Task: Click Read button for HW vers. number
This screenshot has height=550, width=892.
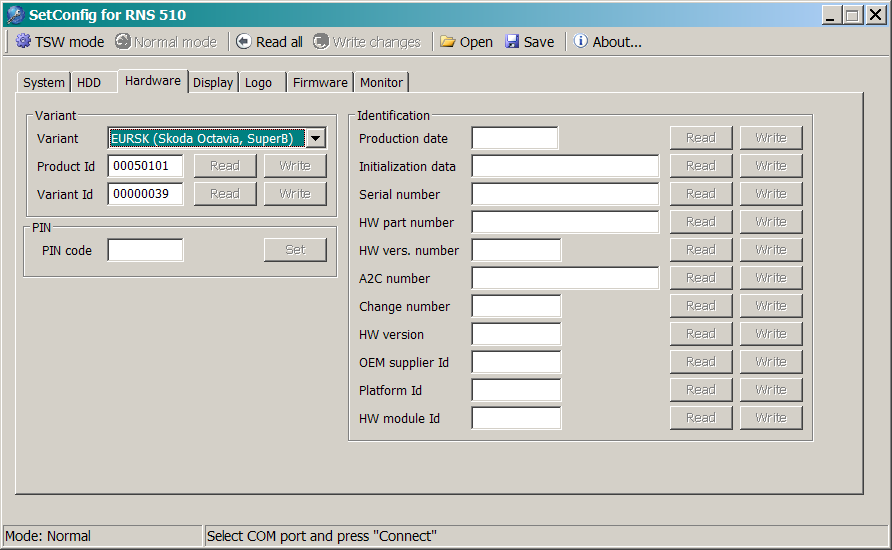Action: (701, 250)
